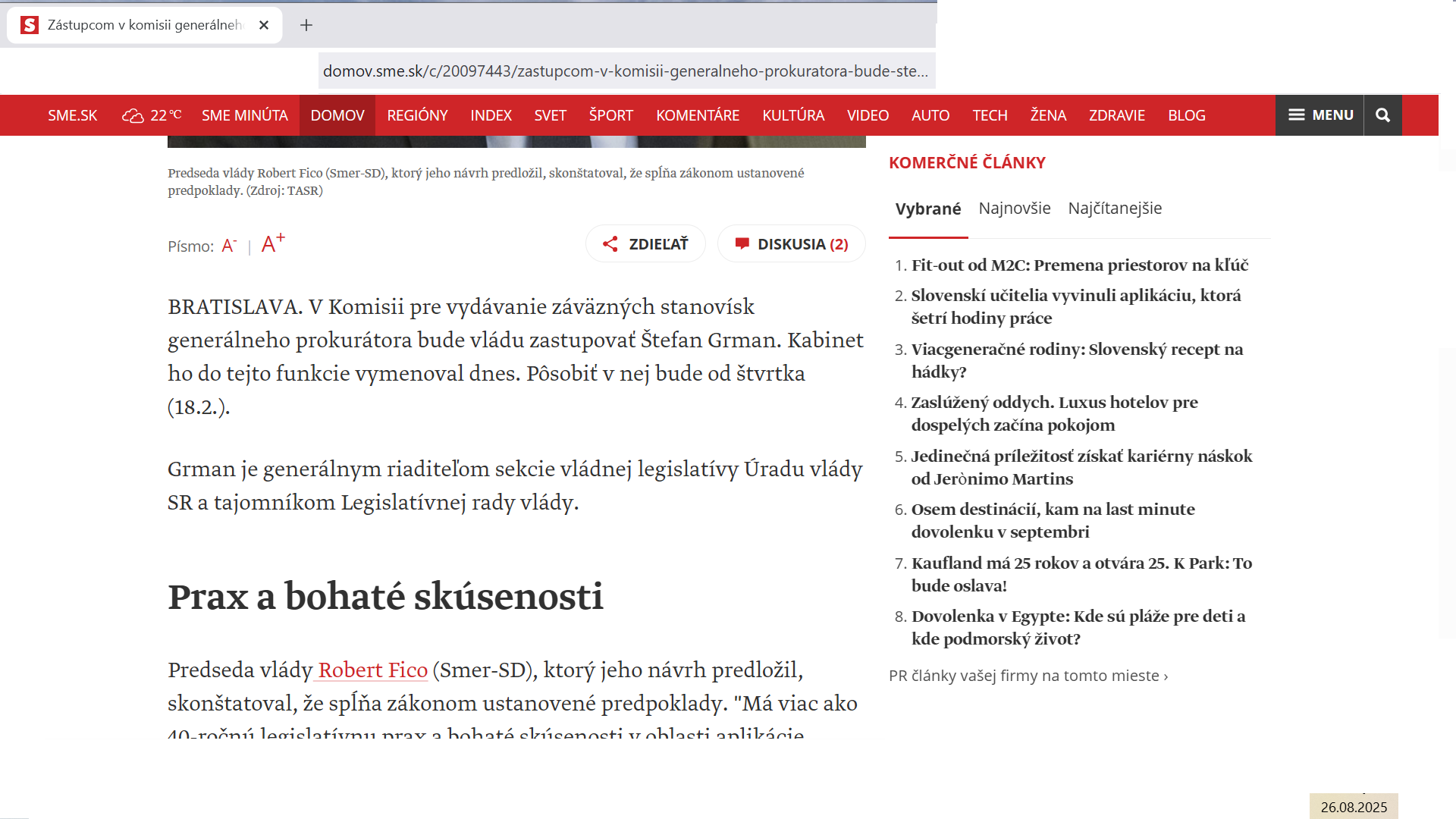The height and width of the screenshot is (819, 1456).
Task: Go to KULTÚRA section
Action: pyautogui.click(x=793, y=115)
